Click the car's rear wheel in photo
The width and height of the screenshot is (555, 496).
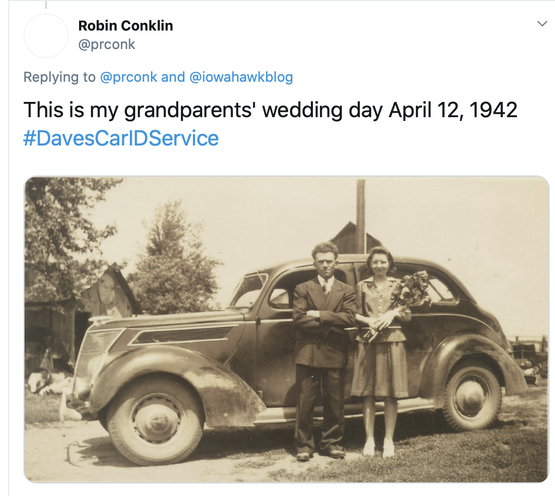(x=472, y=397)
